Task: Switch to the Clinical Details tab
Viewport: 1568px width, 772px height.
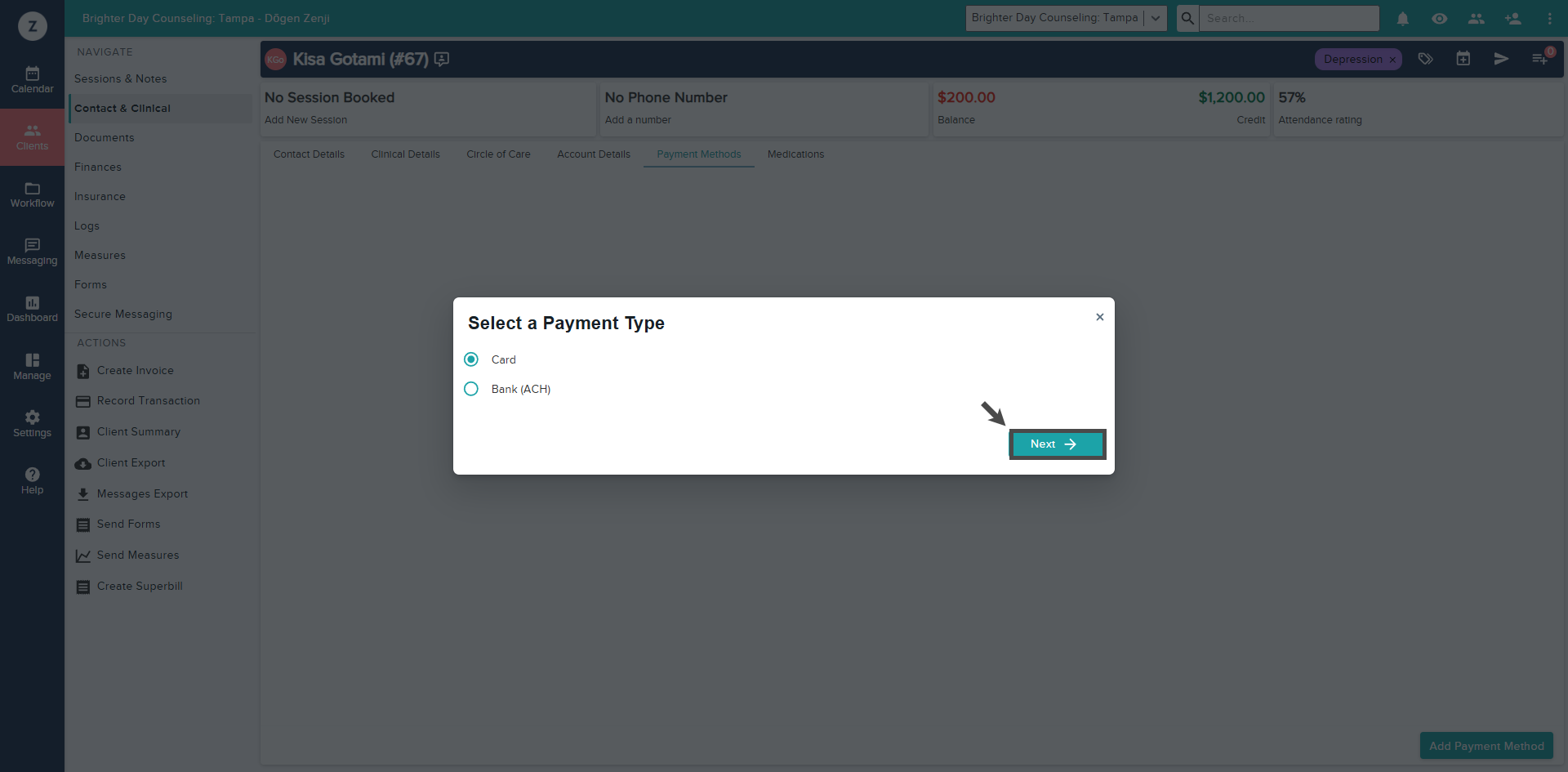Action: pos(405,154)
